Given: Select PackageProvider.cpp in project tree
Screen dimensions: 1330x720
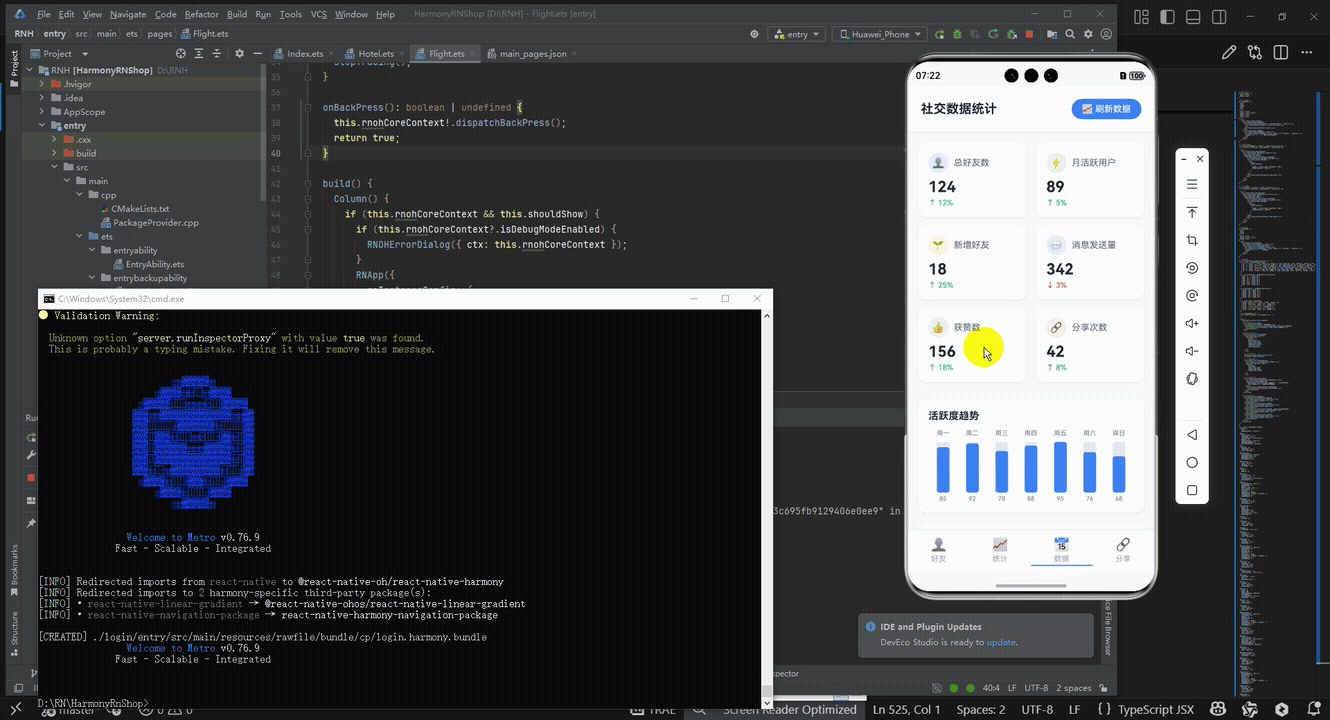Looking at the screenshot, I should (x=148, y=223).
